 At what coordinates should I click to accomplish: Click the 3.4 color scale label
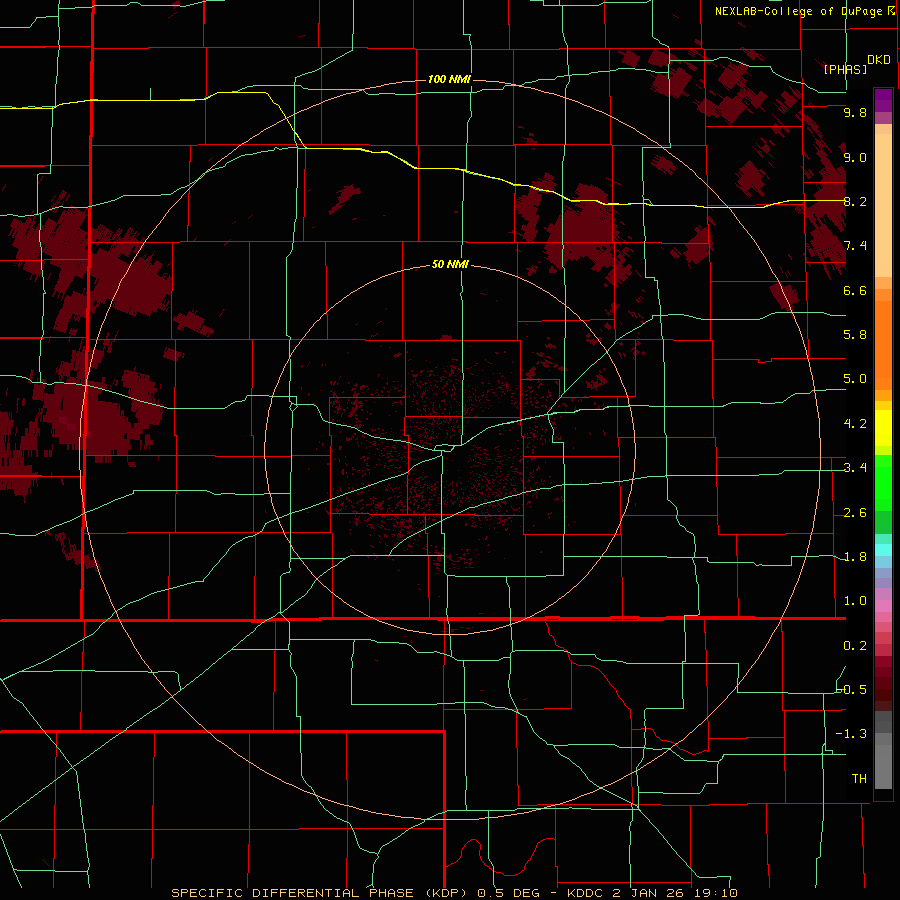(x=855, y=468)
